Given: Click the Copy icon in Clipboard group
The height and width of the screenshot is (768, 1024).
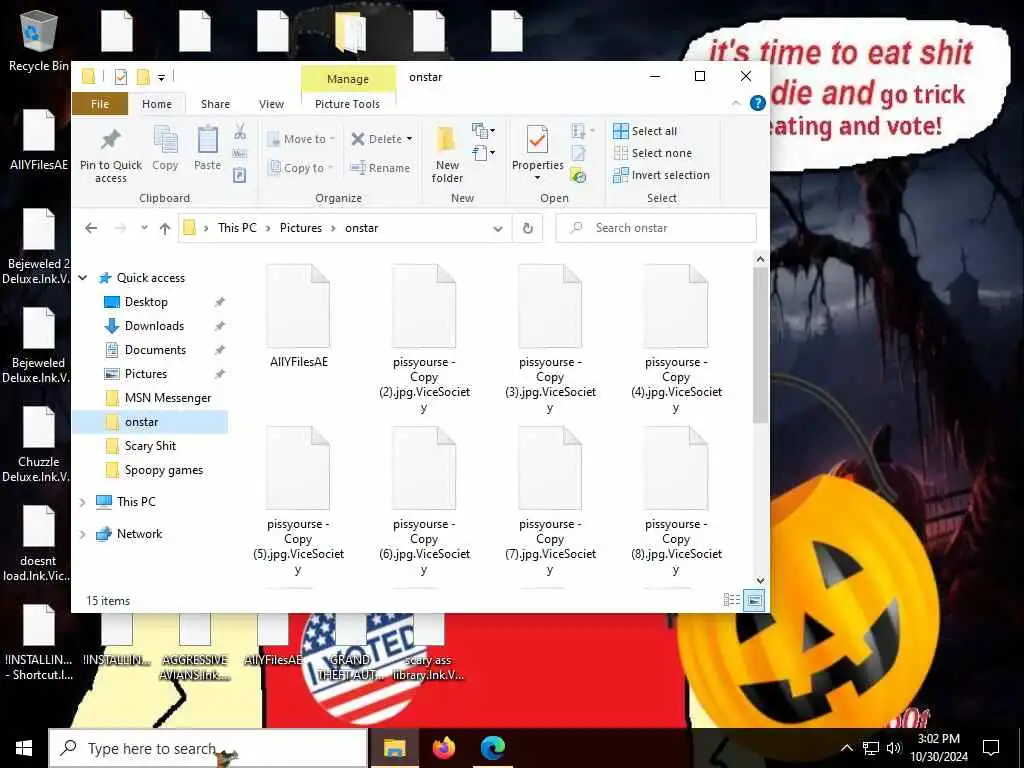Looking at the screenshot, I should (165, 139).
